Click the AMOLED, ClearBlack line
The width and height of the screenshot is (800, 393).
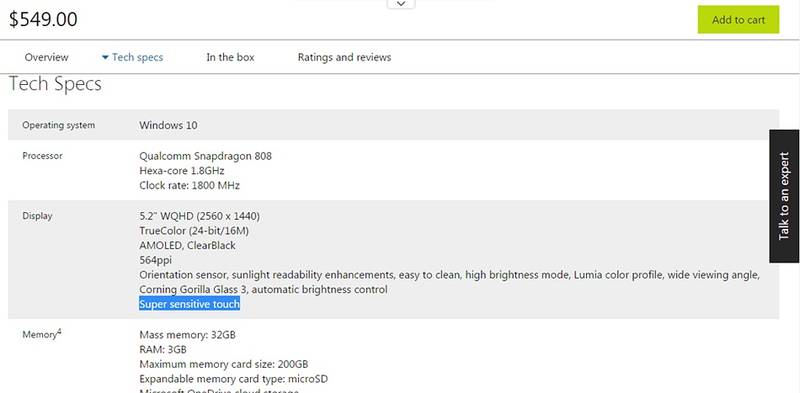(187, 245)
